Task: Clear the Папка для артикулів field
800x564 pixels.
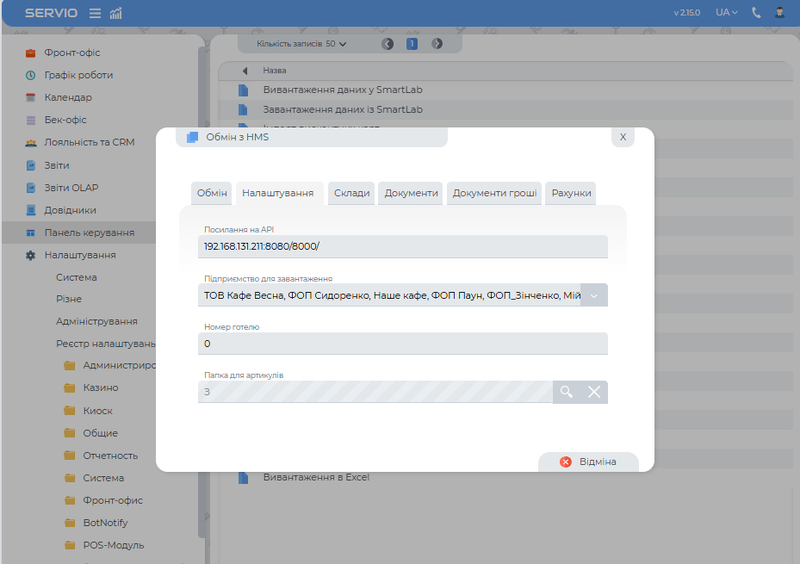Action: (x=594, y=392)
